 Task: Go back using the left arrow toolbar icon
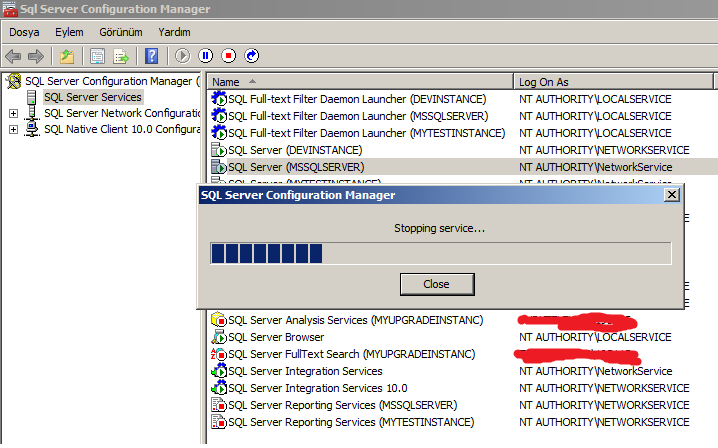pyautogui.click(x=13, y=56)
